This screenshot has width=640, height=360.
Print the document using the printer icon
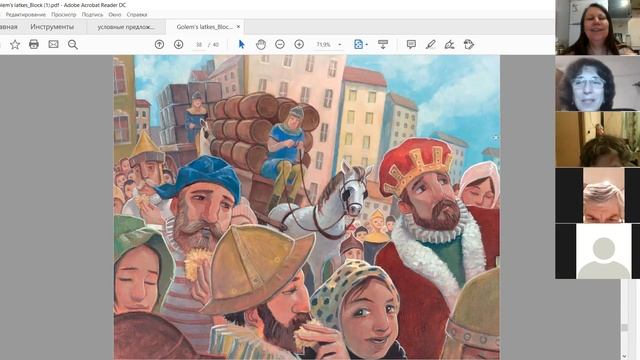(34, 44)
